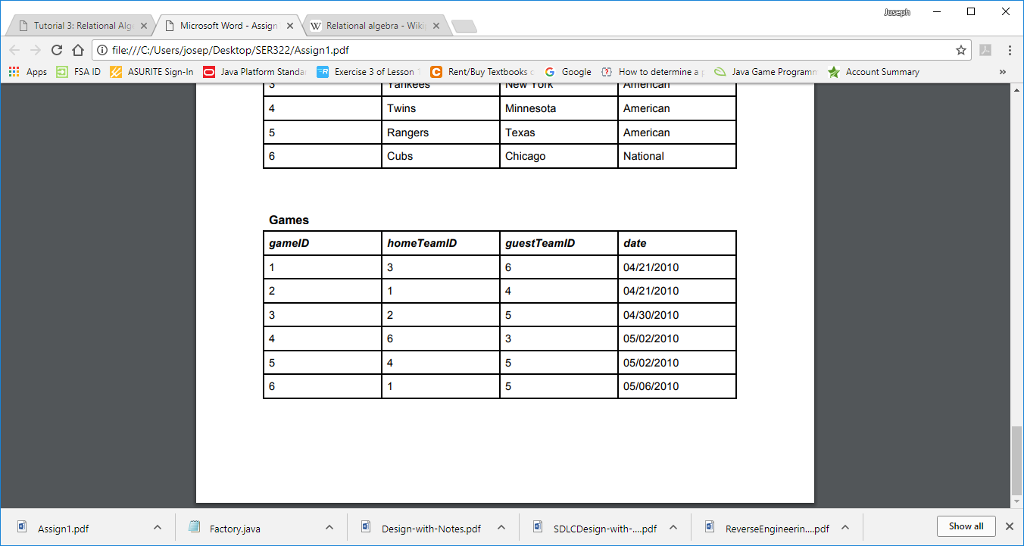
Task: Click Show all downloads button
Action: 966,526
